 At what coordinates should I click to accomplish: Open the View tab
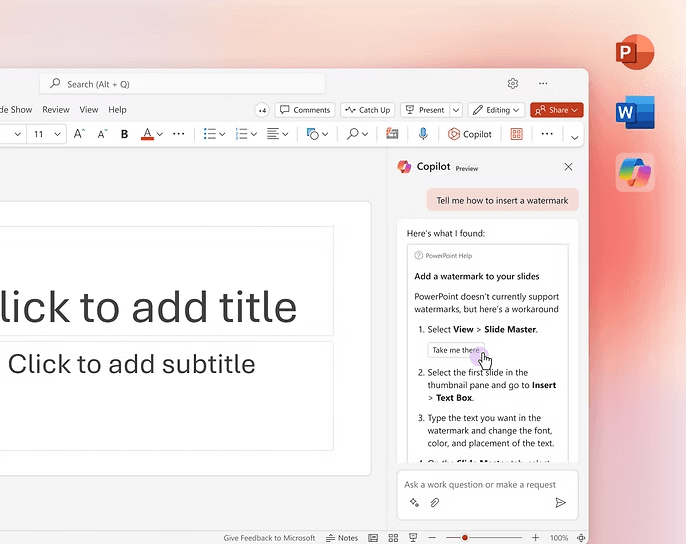[x=89, y=110]
